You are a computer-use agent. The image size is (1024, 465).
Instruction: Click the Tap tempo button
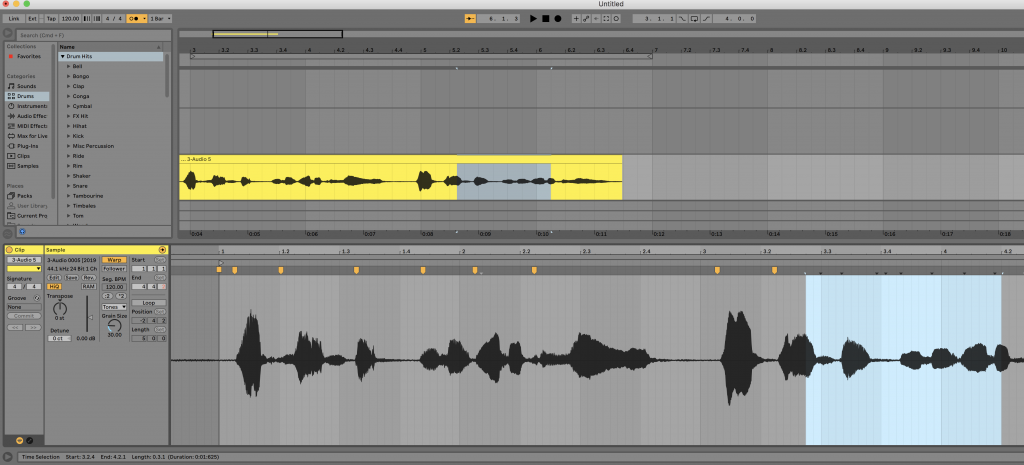(x=51, y=18)
